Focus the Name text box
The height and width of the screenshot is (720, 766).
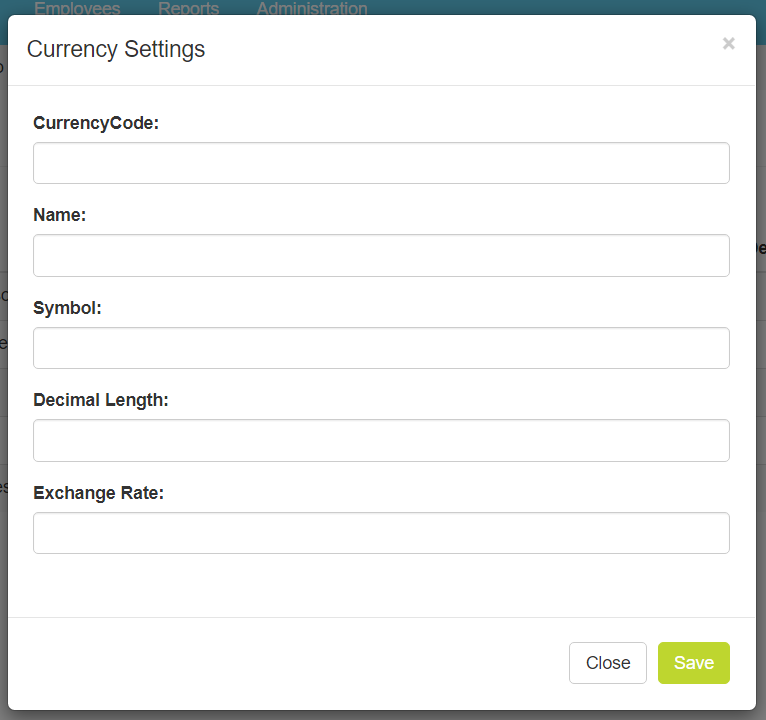click(x=381, y=255)
